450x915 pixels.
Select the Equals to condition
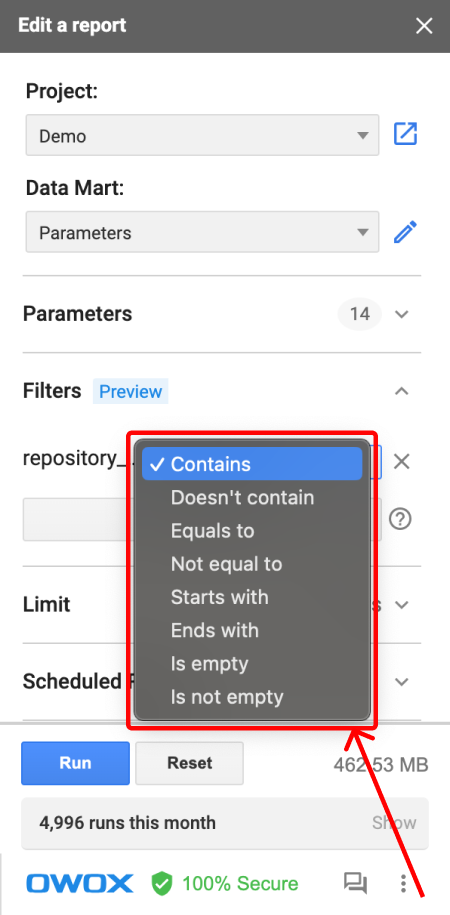point(252,530)
